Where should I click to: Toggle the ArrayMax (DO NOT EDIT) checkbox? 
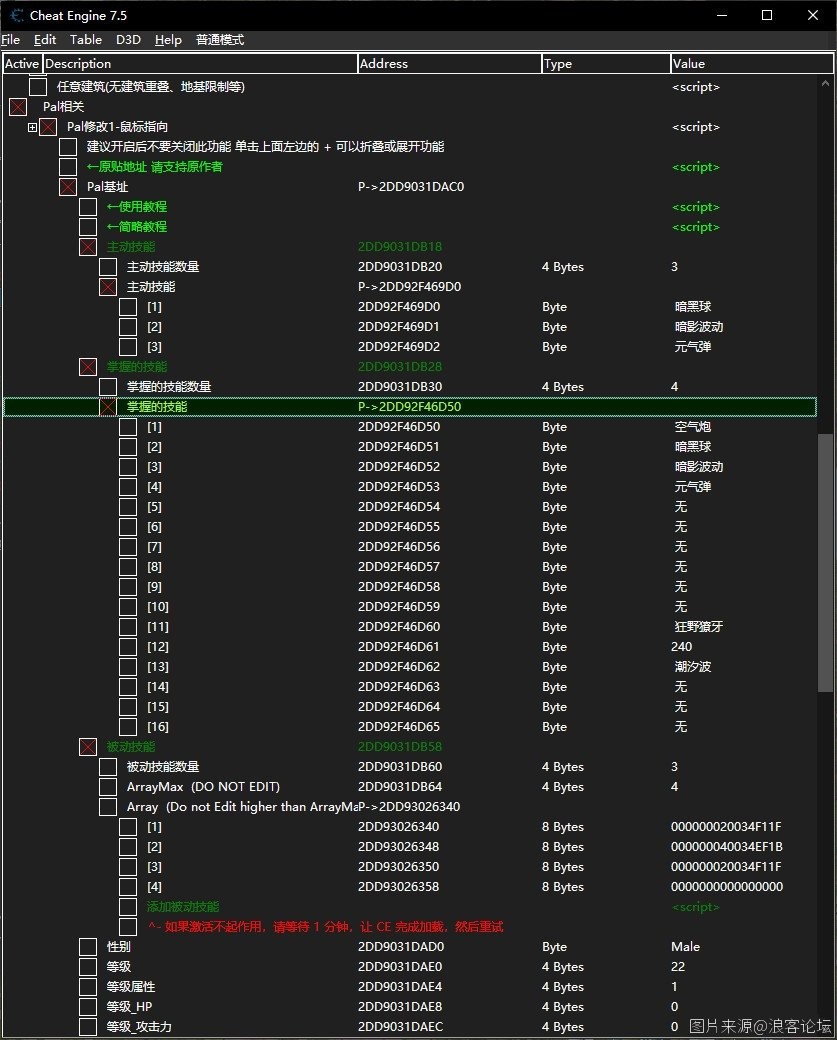107,787
